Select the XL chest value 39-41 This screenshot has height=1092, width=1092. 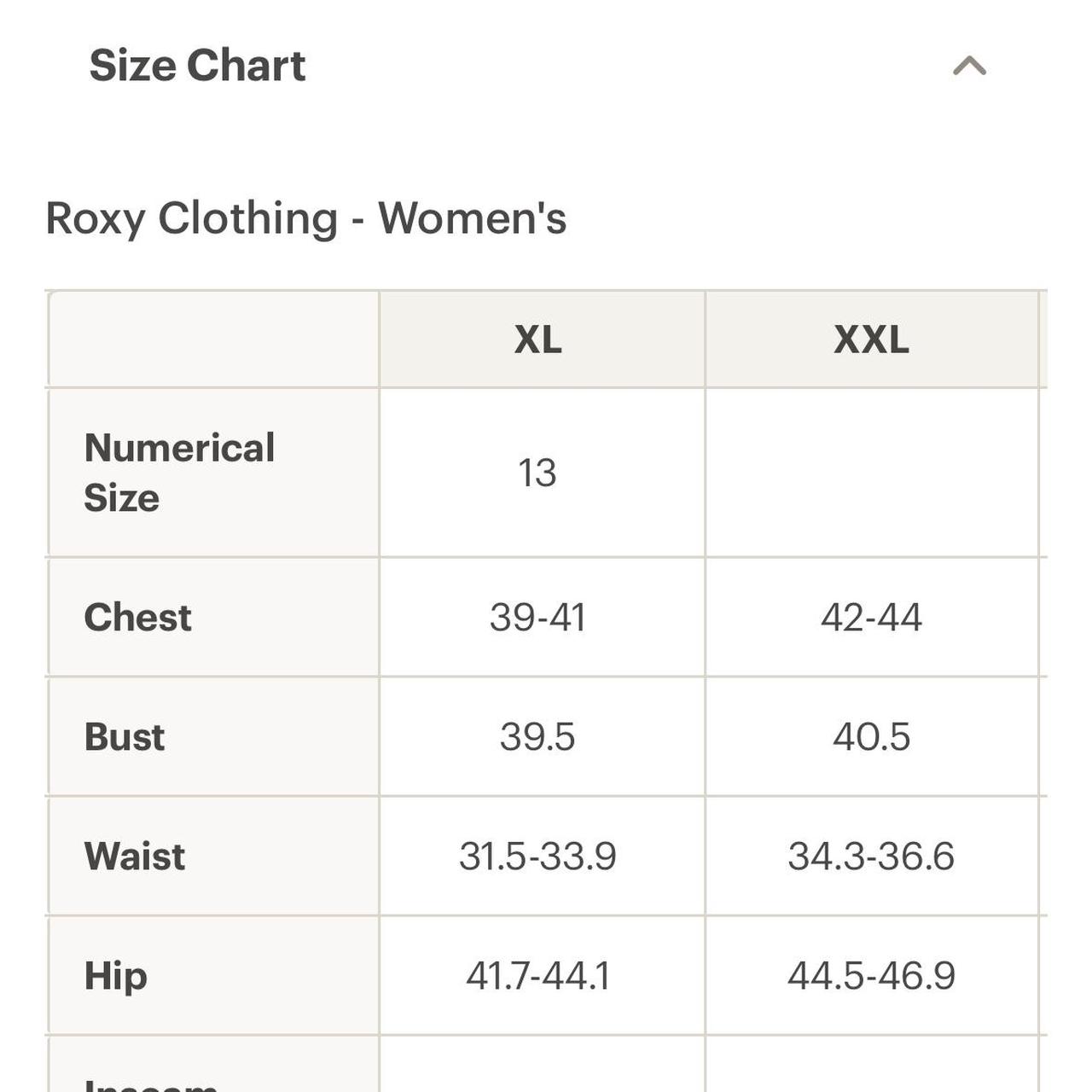(x=537, y=617)
